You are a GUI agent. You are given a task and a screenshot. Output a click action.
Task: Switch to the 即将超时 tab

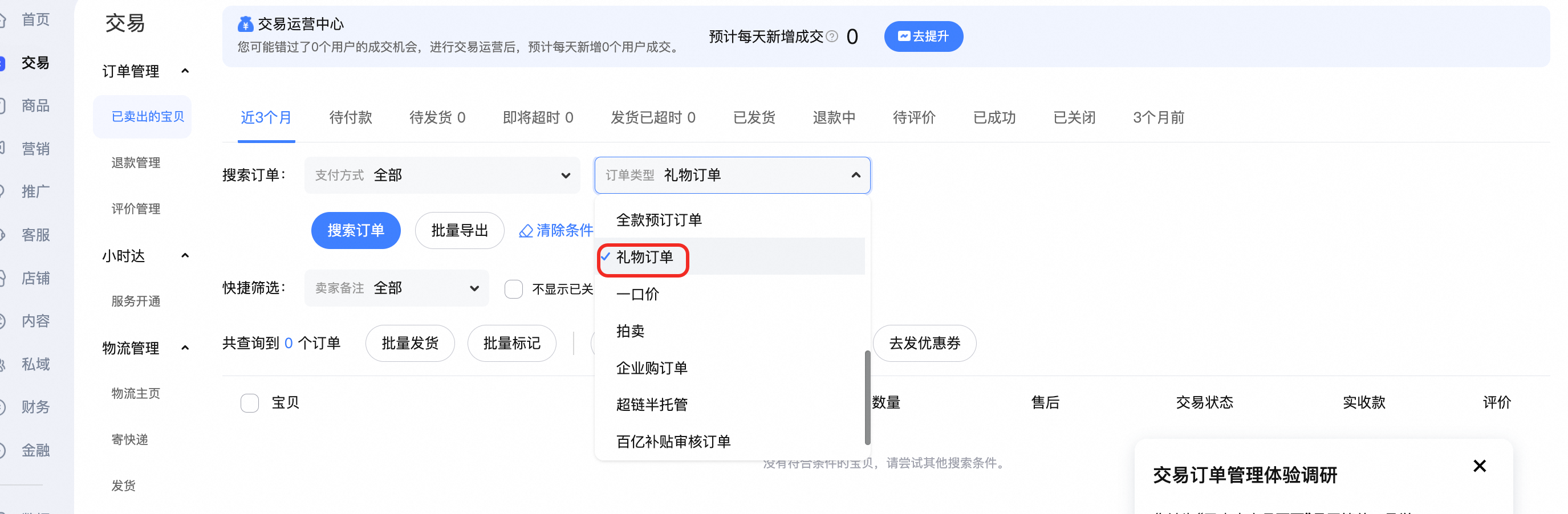pos(538,117)
